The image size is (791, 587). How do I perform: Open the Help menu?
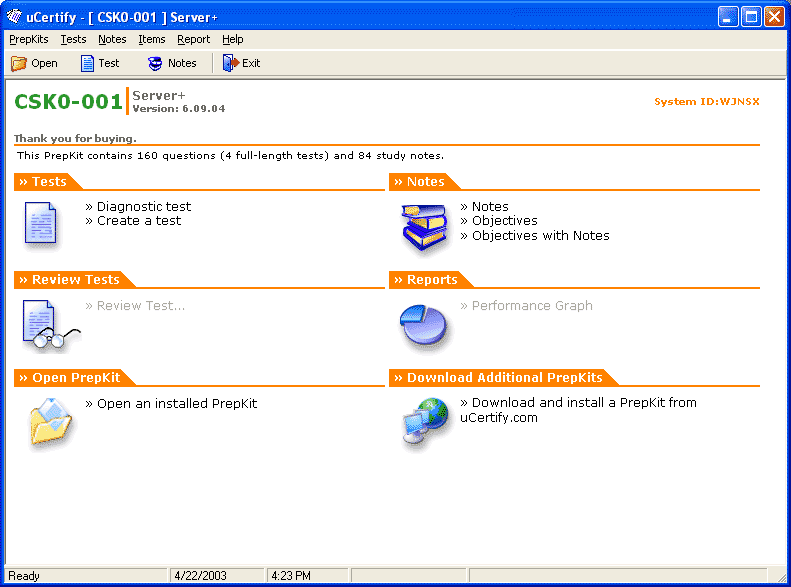click(x=233, y=39)
